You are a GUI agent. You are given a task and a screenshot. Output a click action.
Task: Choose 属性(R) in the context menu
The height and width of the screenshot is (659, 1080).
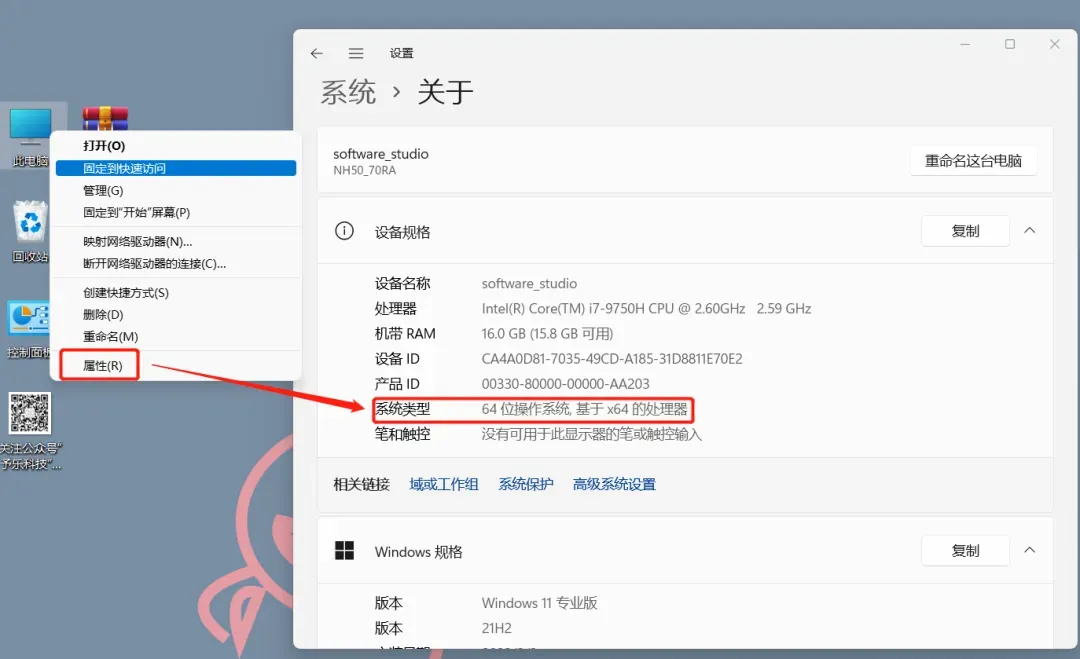pos(178,365)
